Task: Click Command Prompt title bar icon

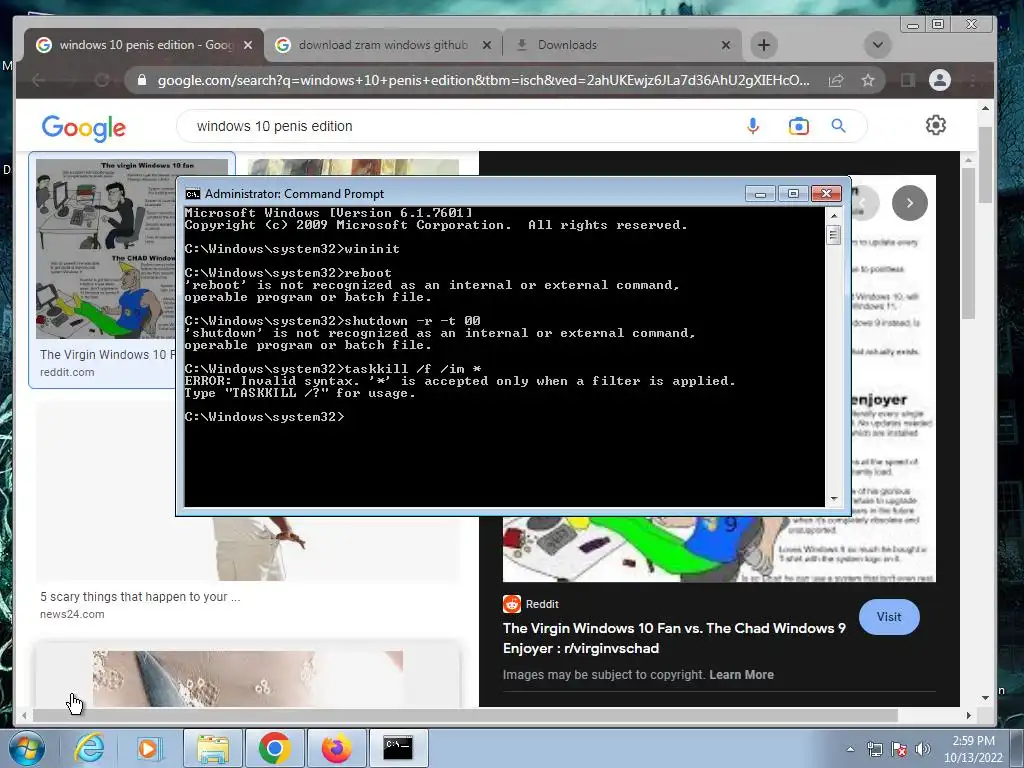Action: point(193,194)
